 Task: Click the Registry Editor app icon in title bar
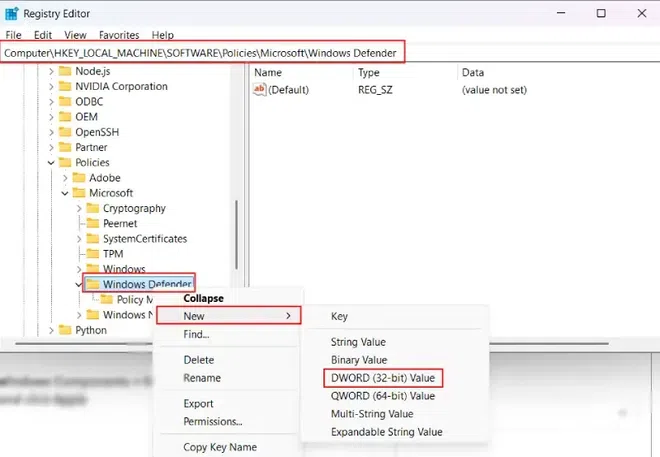tap(11, 13)
